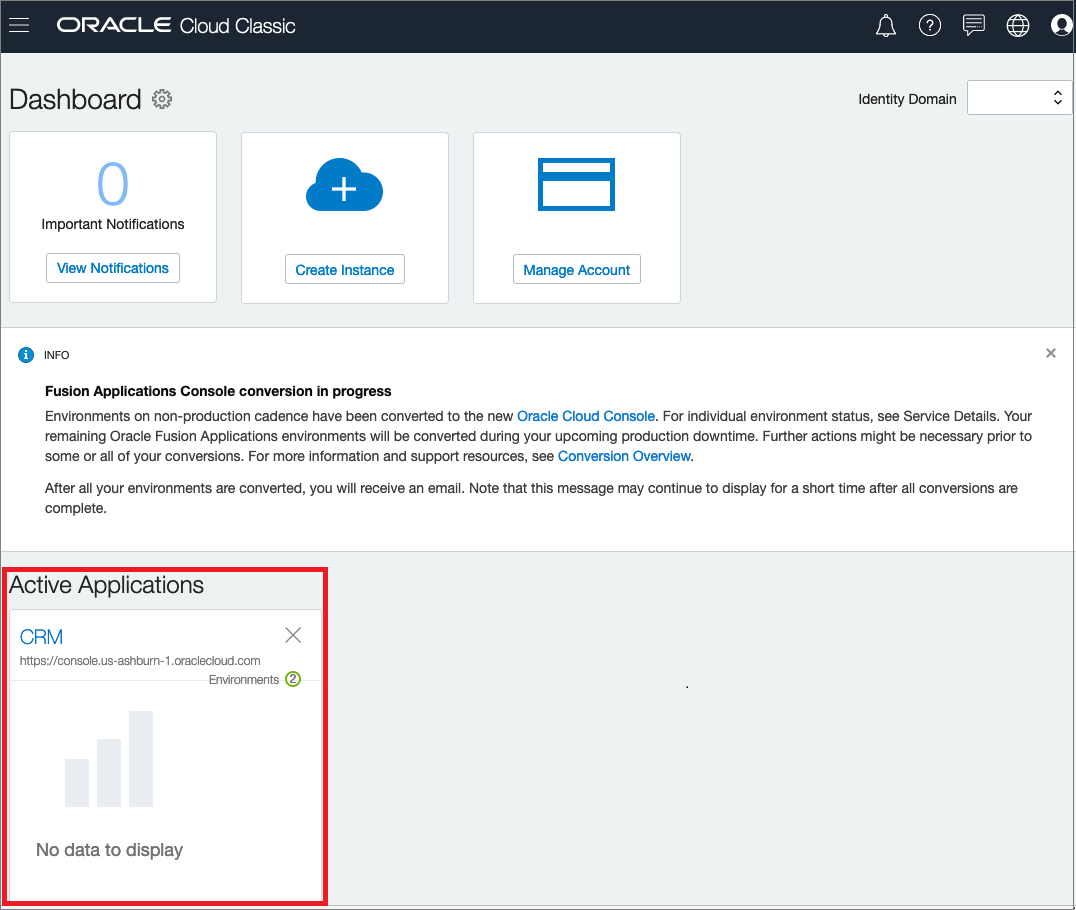This screenshot has height=910, width=1076.
Task: Open Dashboard customization via the gear icon
Action: [162, 99]
